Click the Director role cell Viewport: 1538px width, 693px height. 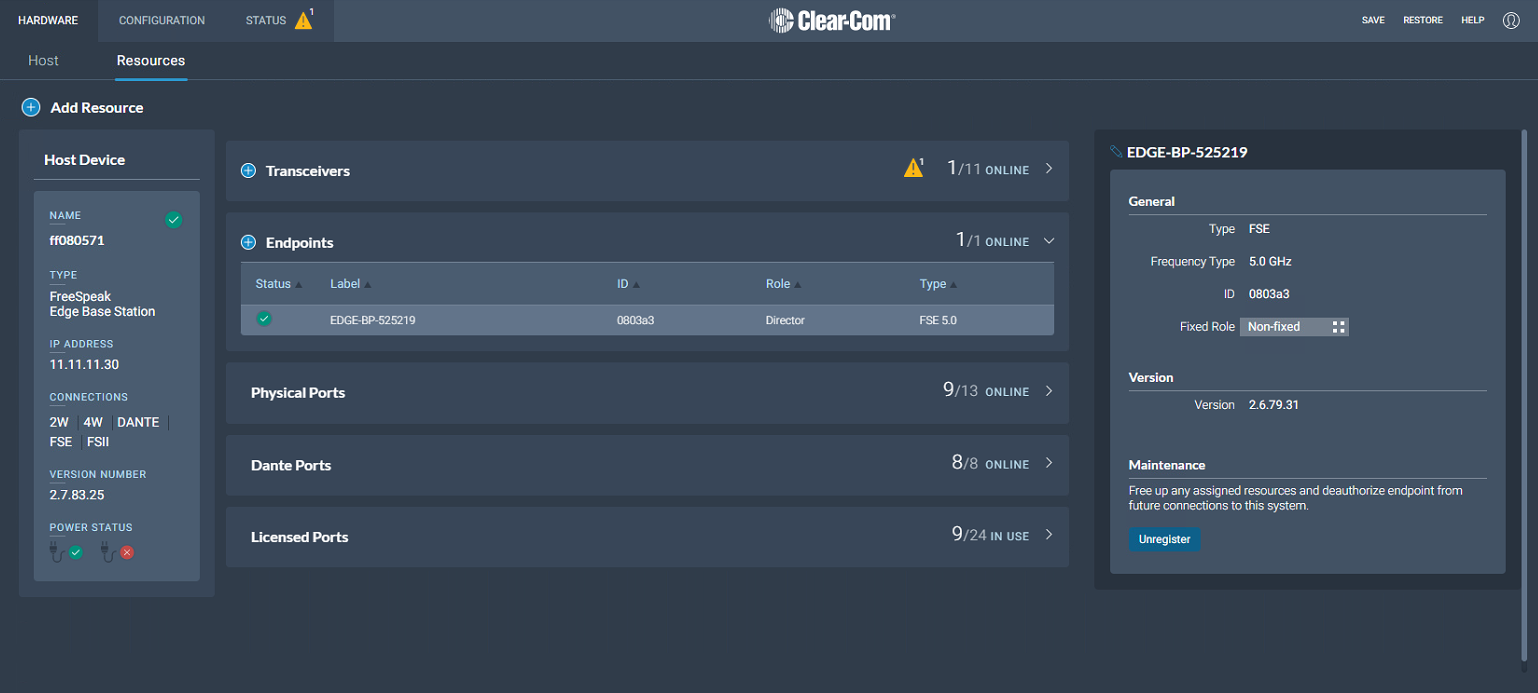(785, 320)
